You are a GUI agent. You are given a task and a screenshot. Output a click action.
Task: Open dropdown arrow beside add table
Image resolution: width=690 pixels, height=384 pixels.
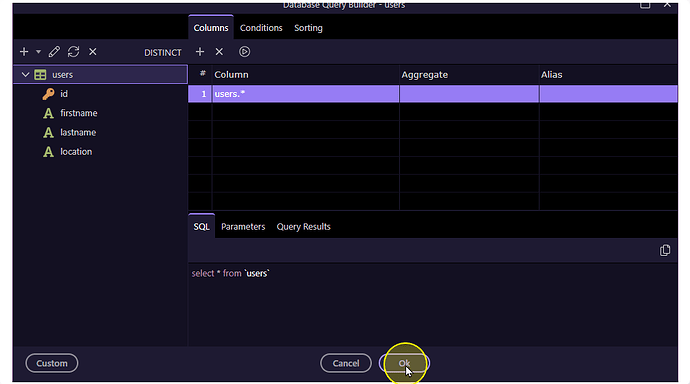pyautogui.click(x=39, y=52)
